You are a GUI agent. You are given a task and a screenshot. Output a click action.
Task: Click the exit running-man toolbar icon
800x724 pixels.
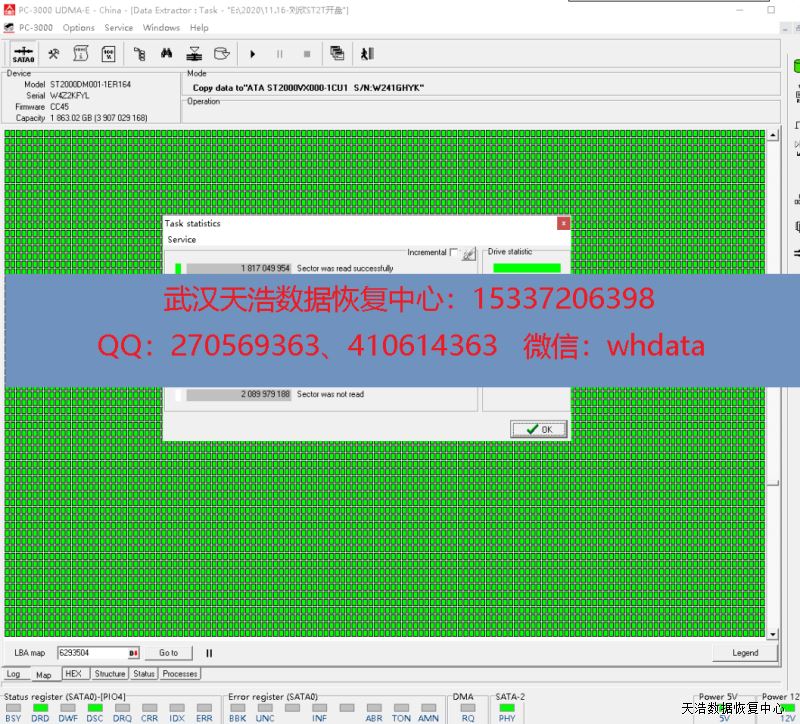click(x=367, y=54)
